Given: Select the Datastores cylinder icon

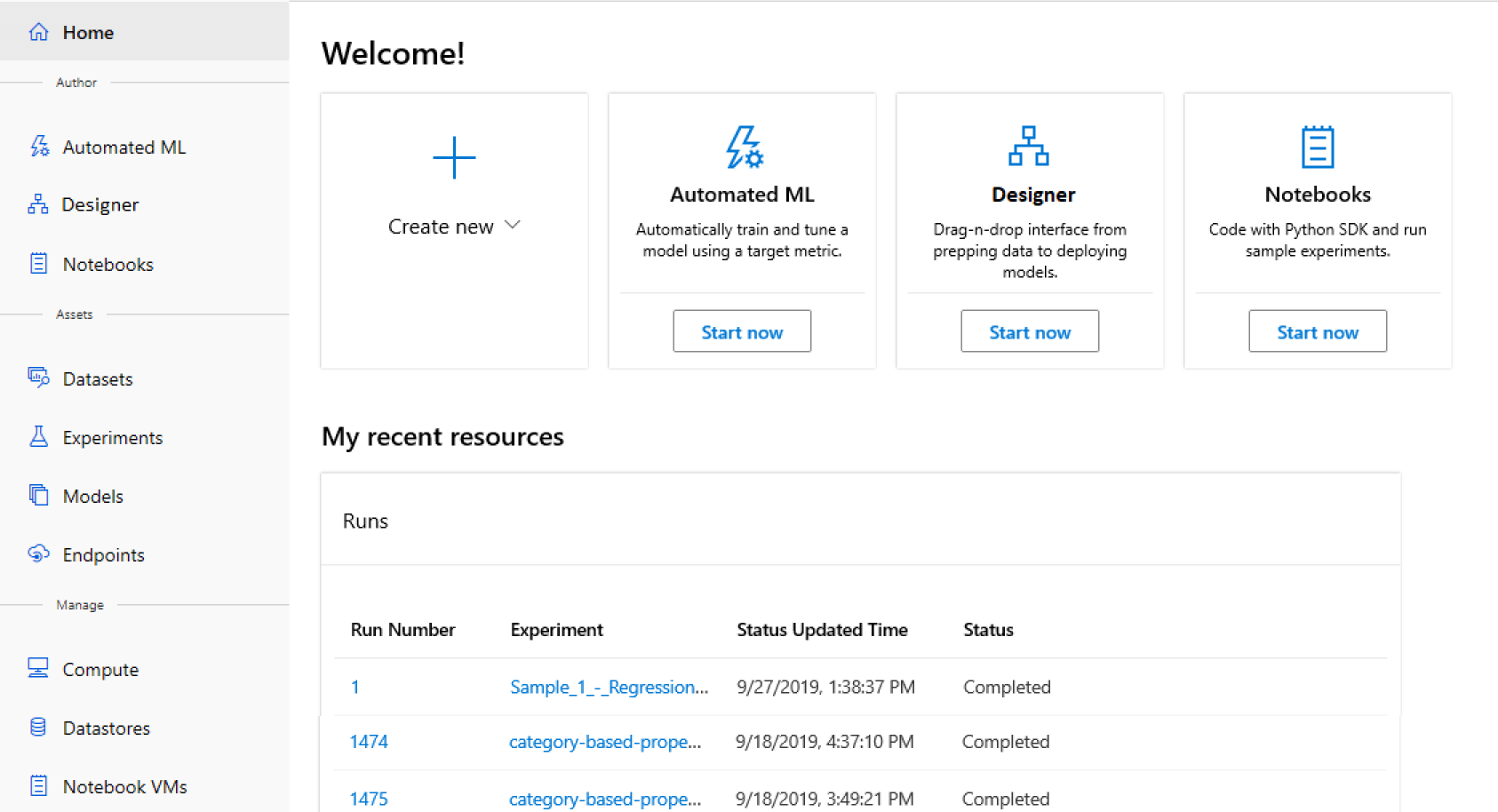Looking at the screenshot, I should [38, 727].
